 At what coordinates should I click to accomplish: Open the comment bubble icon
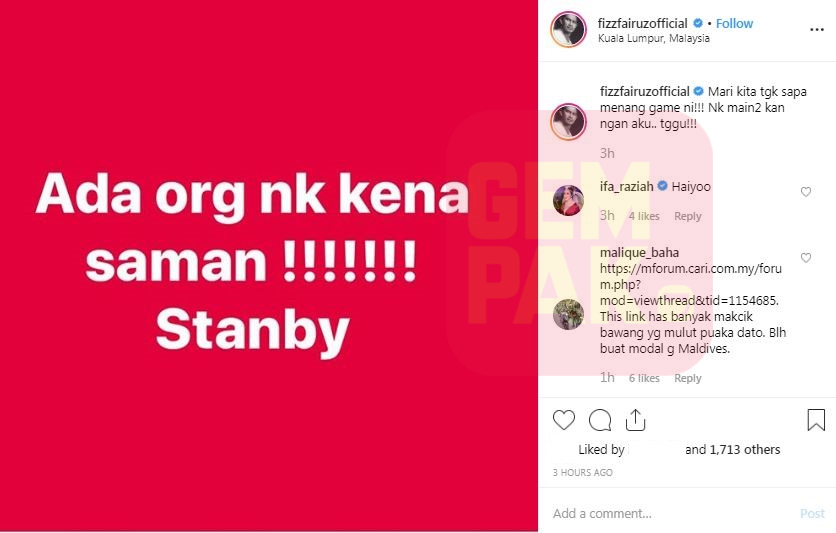tap(600, 420)
